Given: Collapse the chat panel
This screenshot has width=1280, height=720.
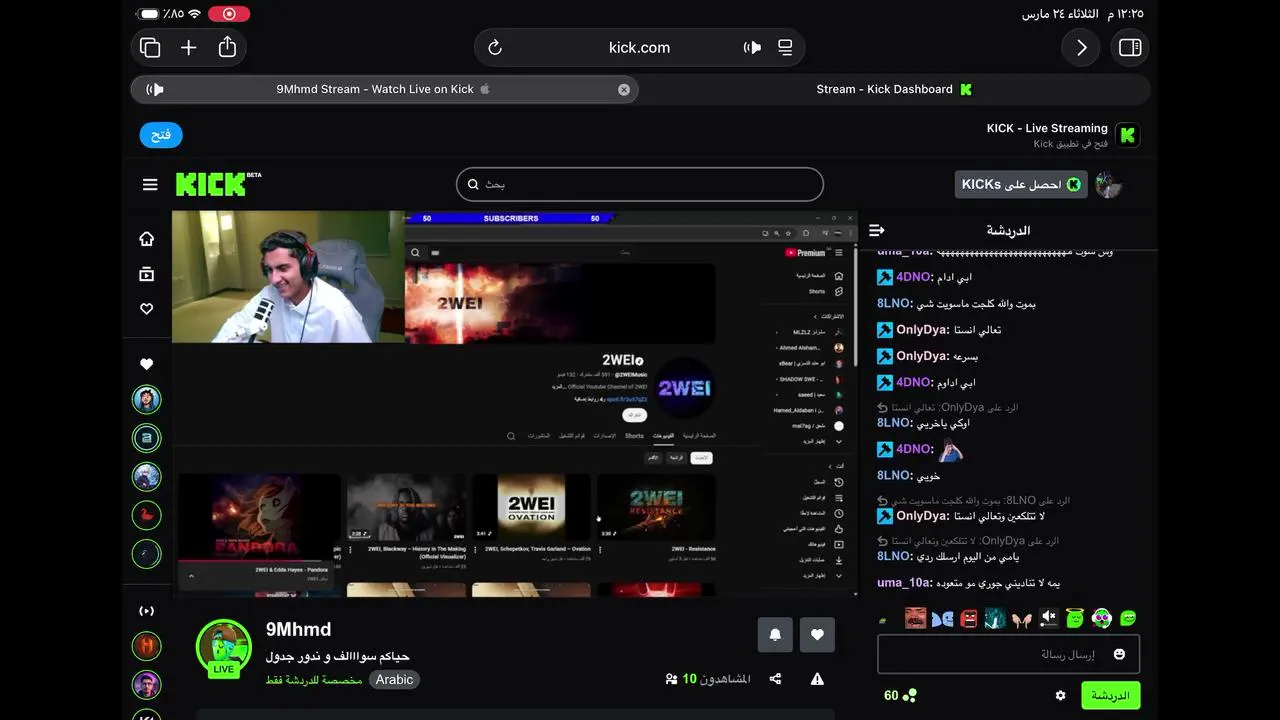Looking at the screenshot, I should point(877,230).
